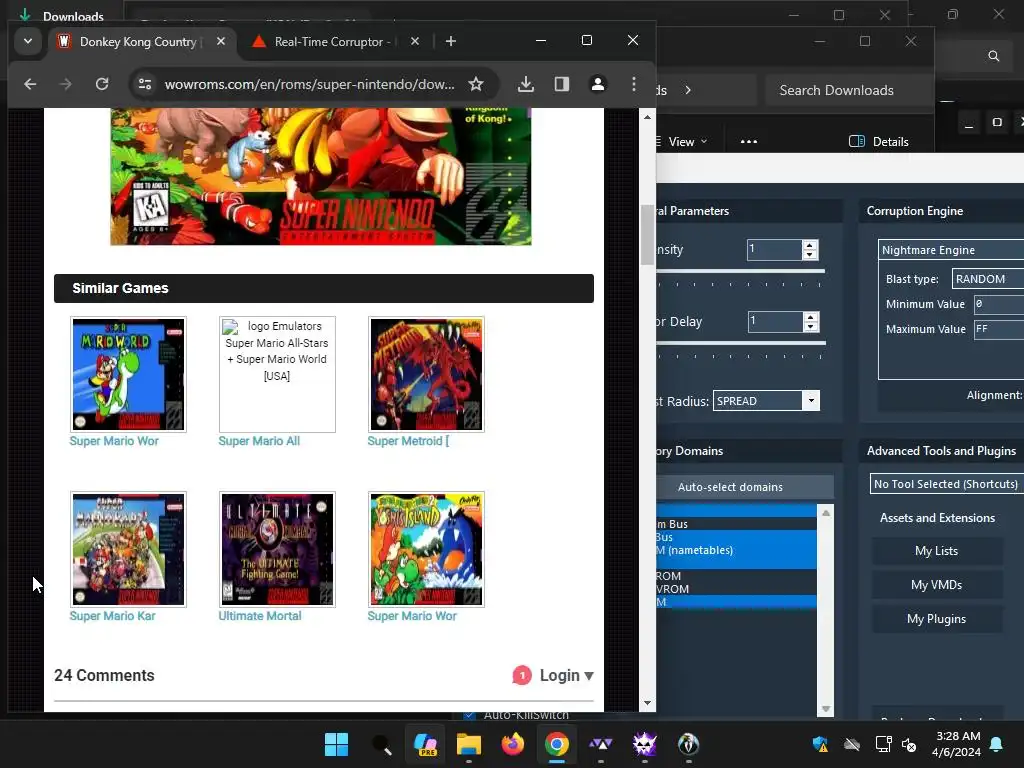This screenshot has width=1024, height=768.
Task: Close the Donkey Kong Country tab
Action: point(221,41)
